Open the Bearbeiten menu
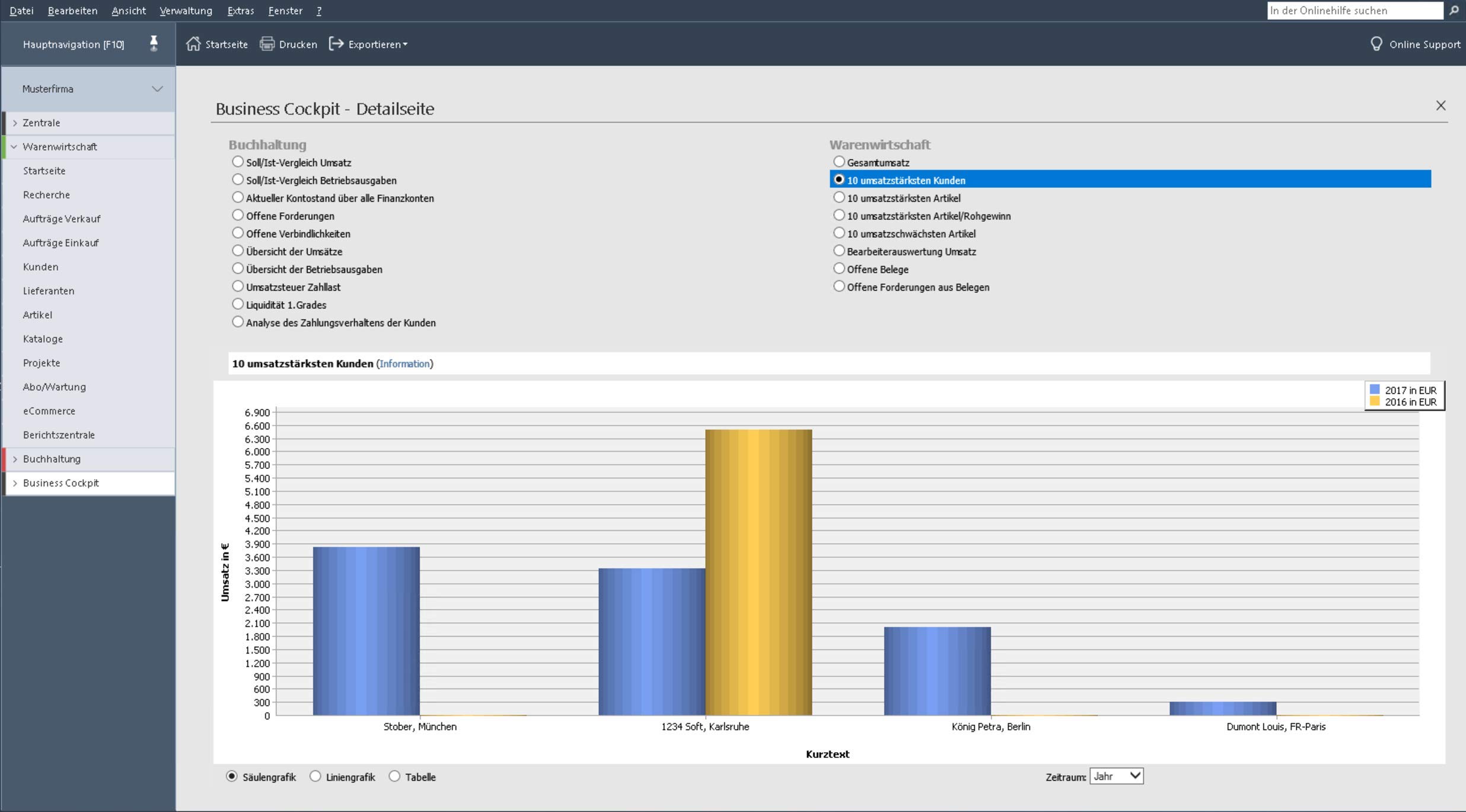 [72, 11]
